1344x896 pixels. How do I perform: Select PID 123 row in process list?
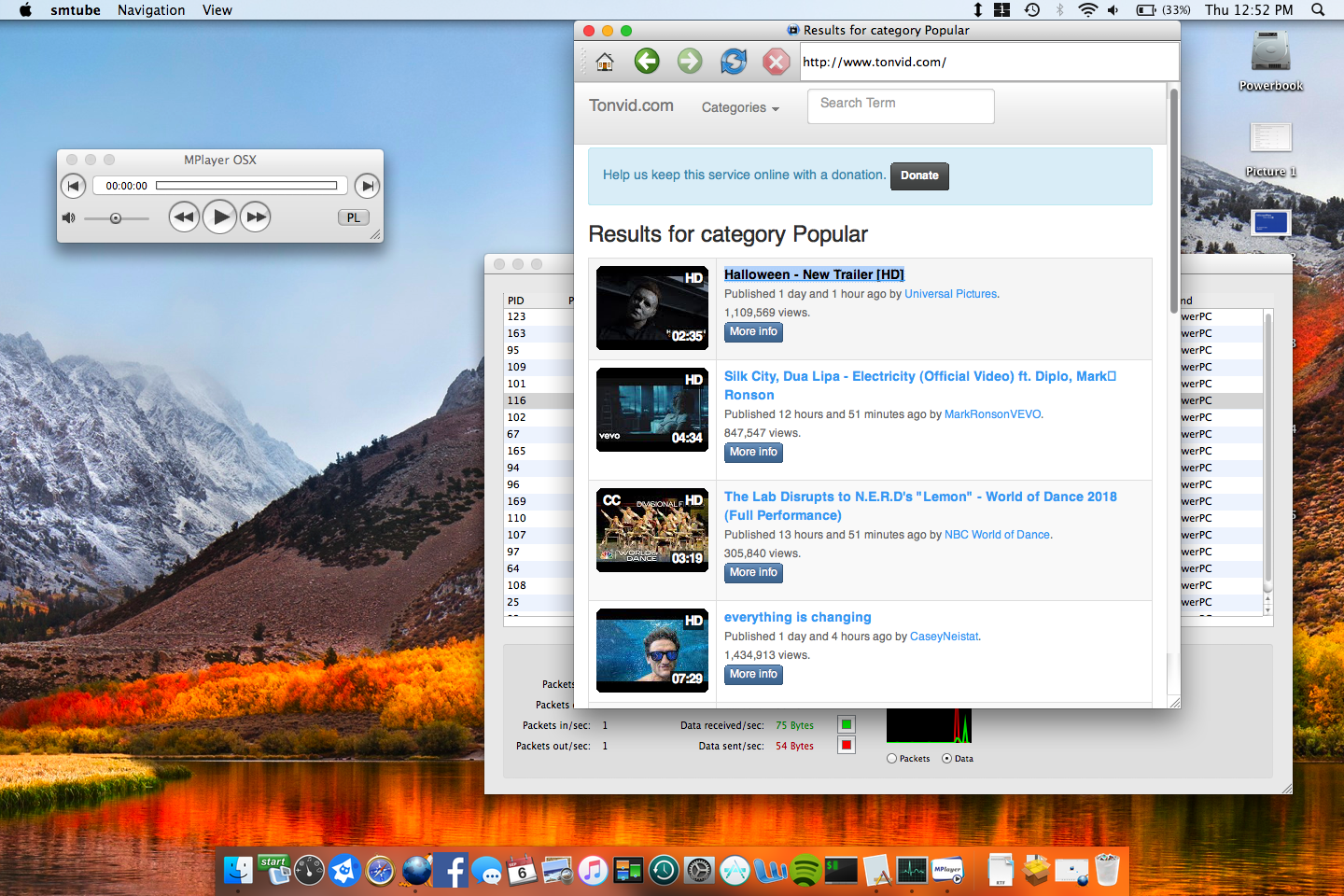pyautogui.click(x=539, y=316)
